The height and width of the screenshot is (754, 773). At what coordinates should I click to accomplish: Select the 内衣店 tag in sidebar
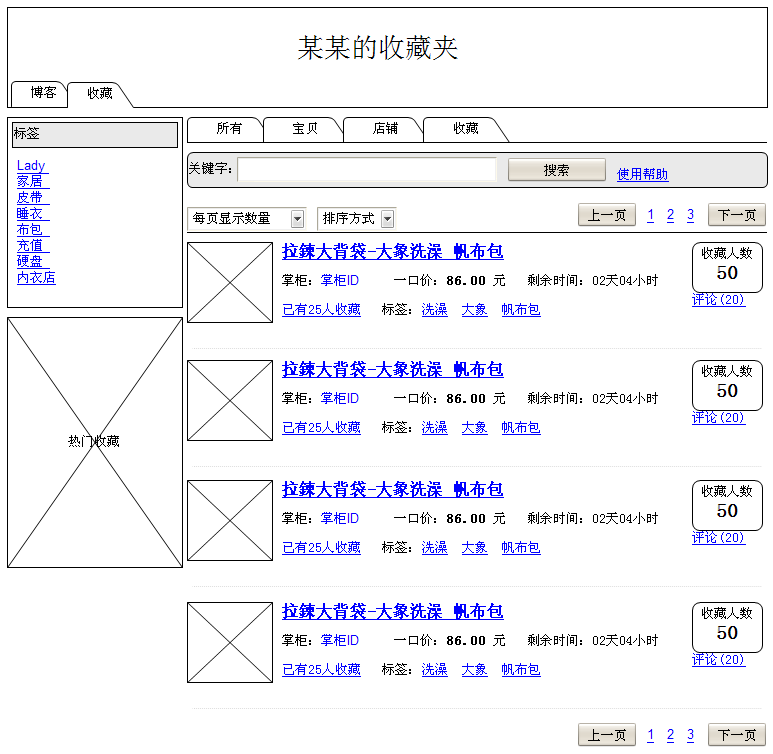[x=36, y=278]
